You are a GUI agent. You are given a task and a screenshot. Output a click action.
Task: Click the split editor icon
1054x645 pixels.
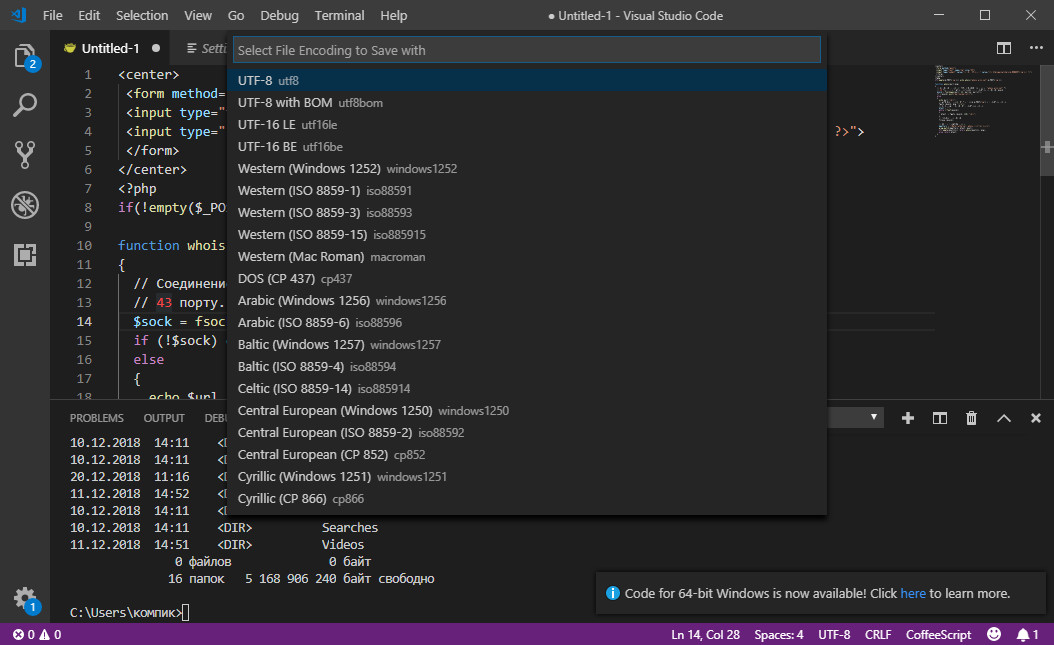(1004, 48)
